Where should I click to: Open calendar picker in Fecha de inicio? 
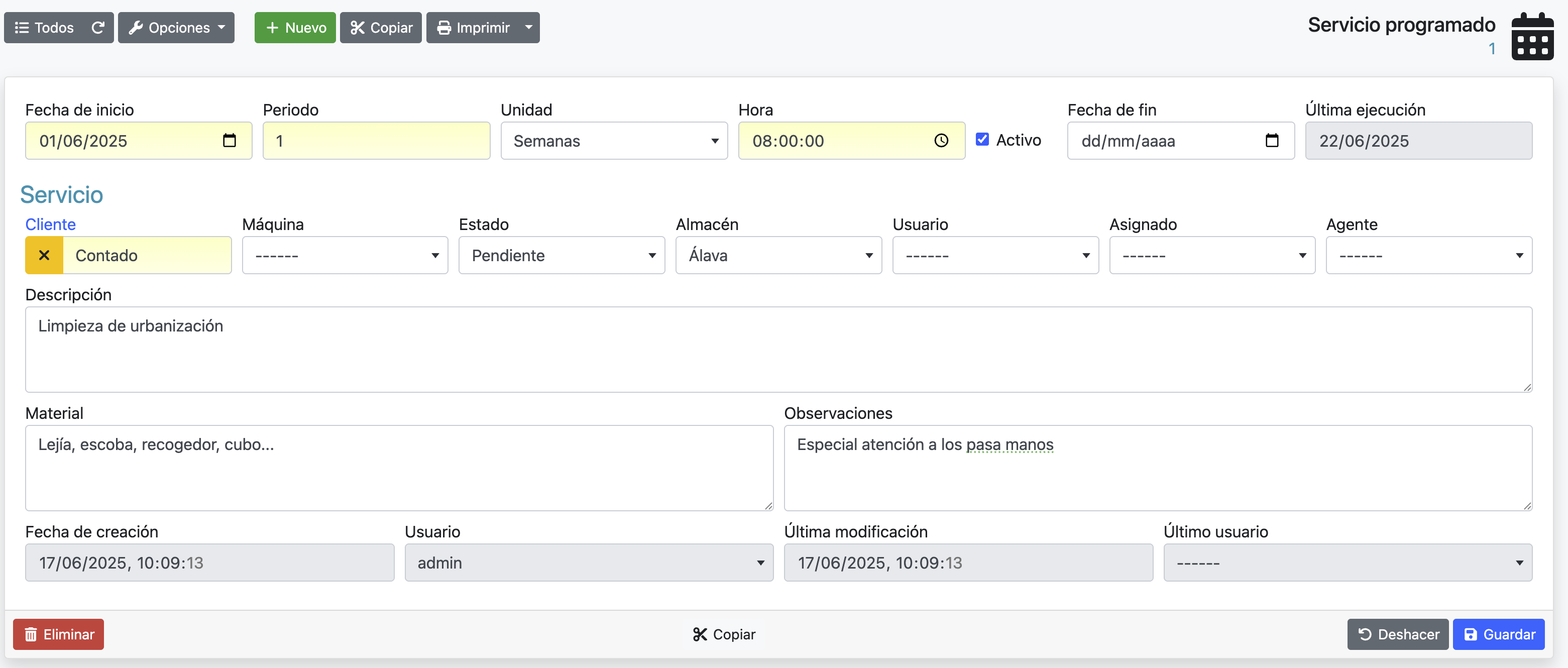click(230, 141)
